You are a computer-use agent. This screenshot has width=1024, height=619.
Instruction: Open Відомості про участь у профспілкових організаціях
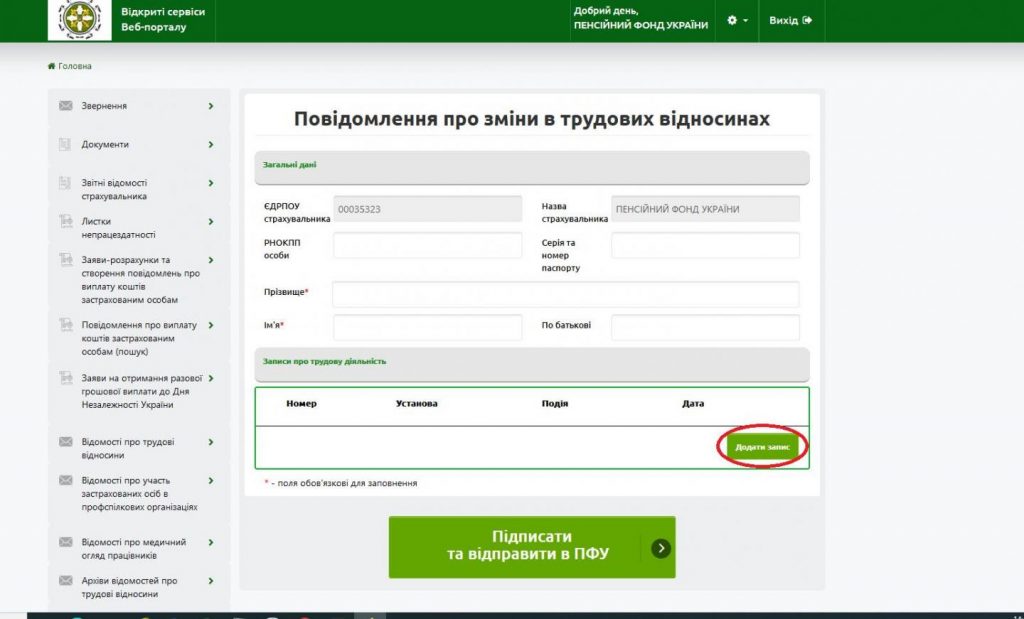pos(139,493)
